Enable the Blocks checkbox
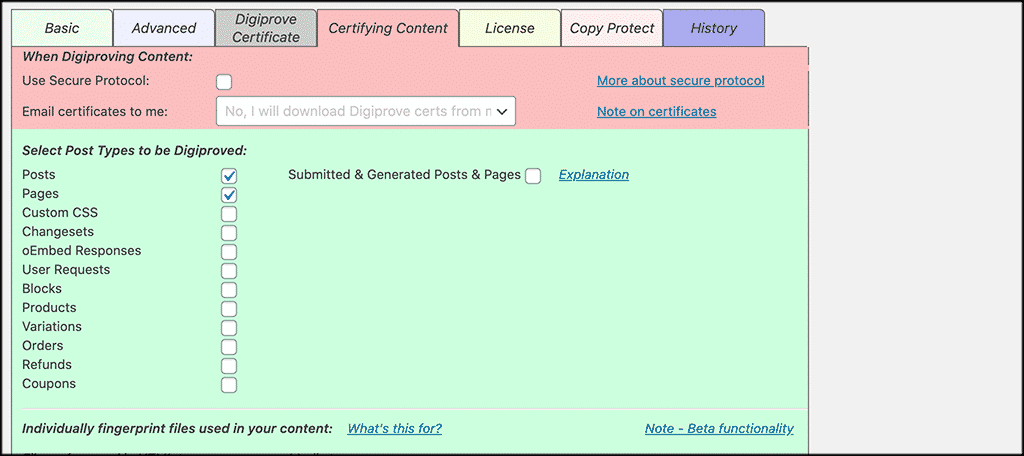 click(229, 289)
